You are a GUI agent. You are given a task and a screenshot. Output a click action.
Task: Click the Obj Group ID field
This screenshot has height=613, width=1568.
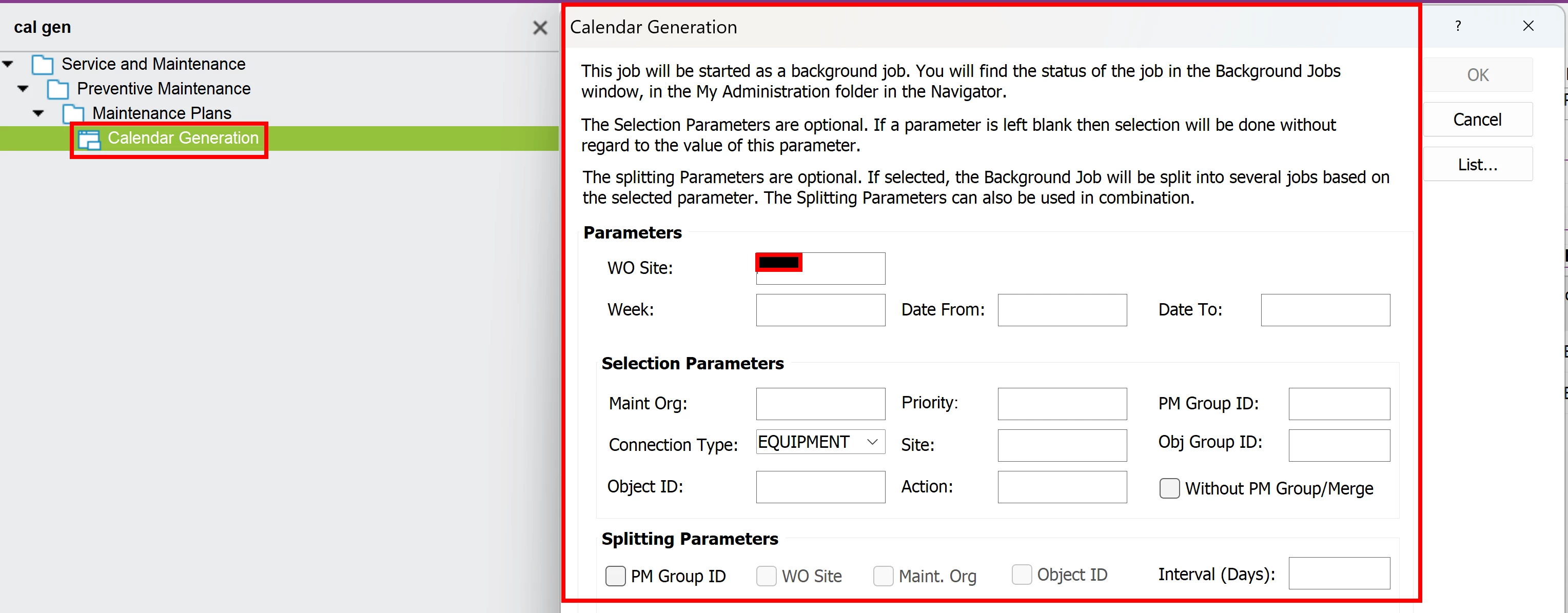tap(1339, 446)
